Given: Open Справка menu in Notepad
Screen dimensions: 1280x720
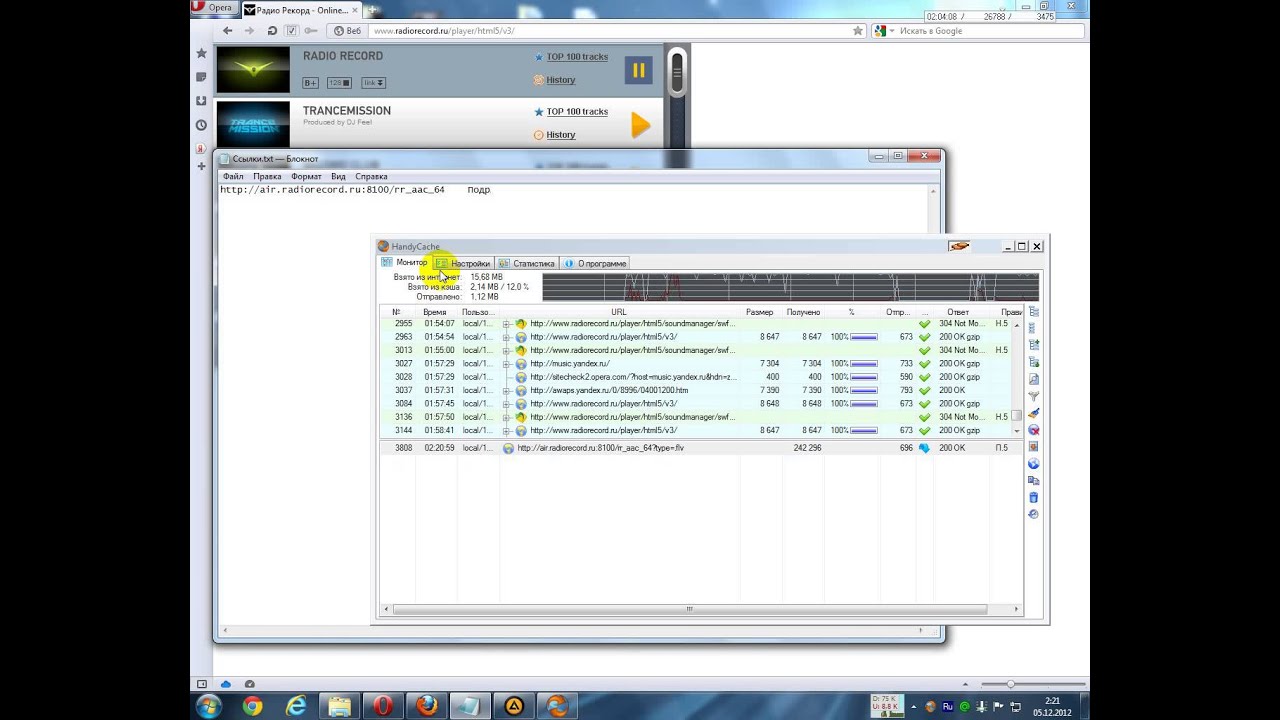Looking at the screenshot, I should (x=371, y=176).
